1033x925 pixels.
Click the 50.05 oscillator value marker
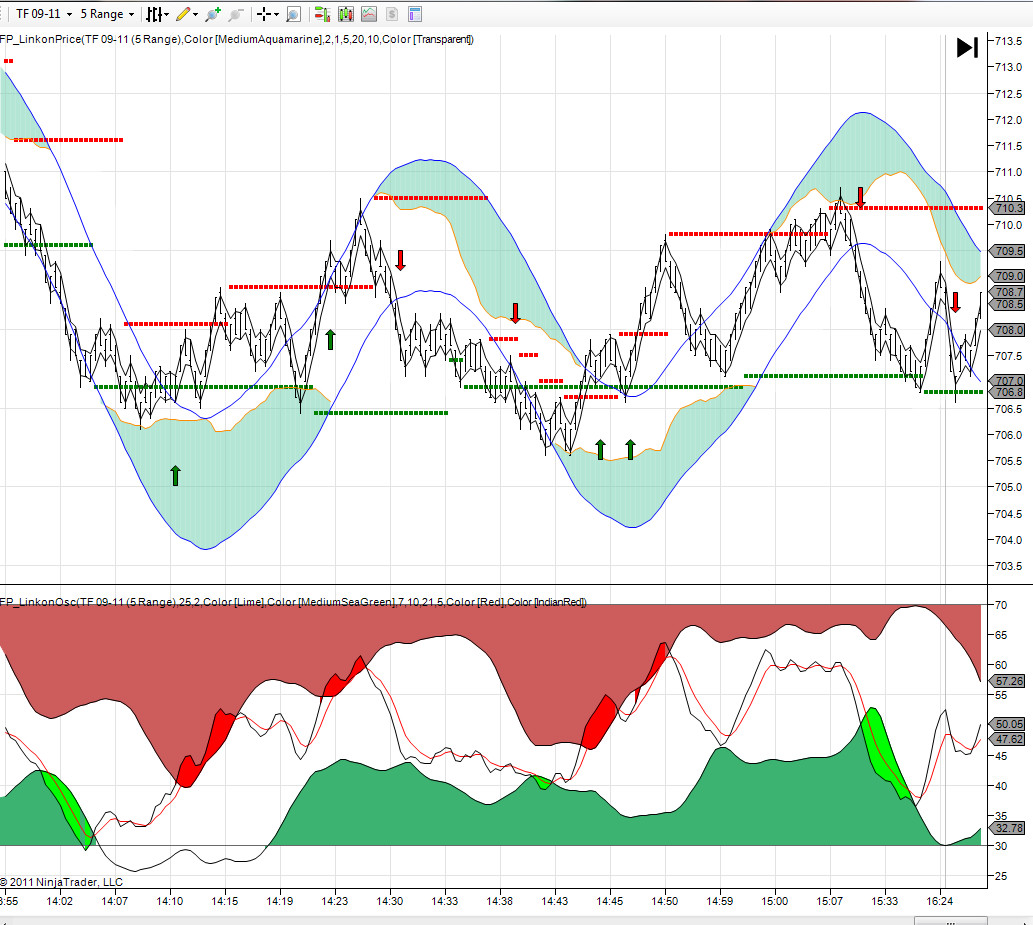1008,724
